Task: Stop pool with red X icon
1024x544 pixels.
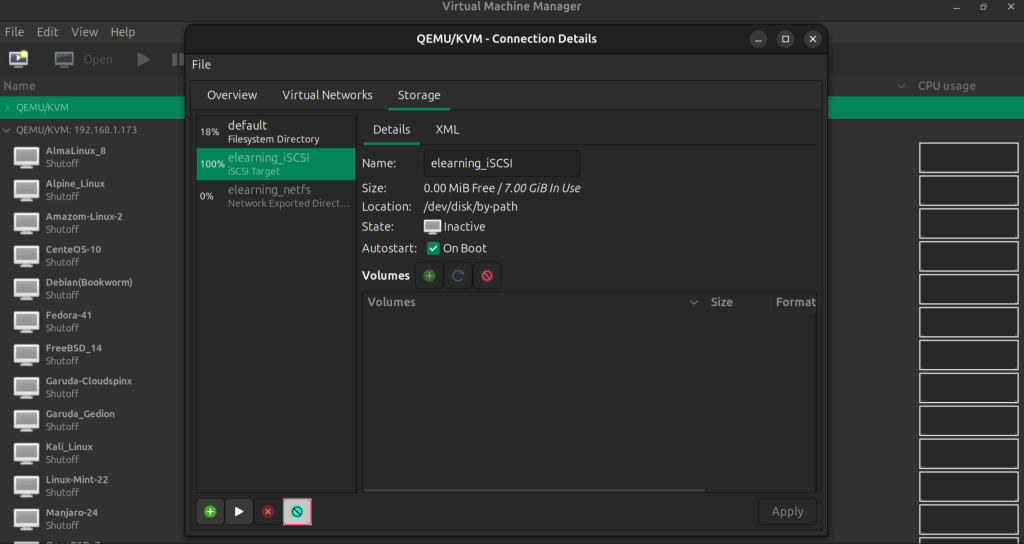Action: pyautogui.click(x=268, y=512)
